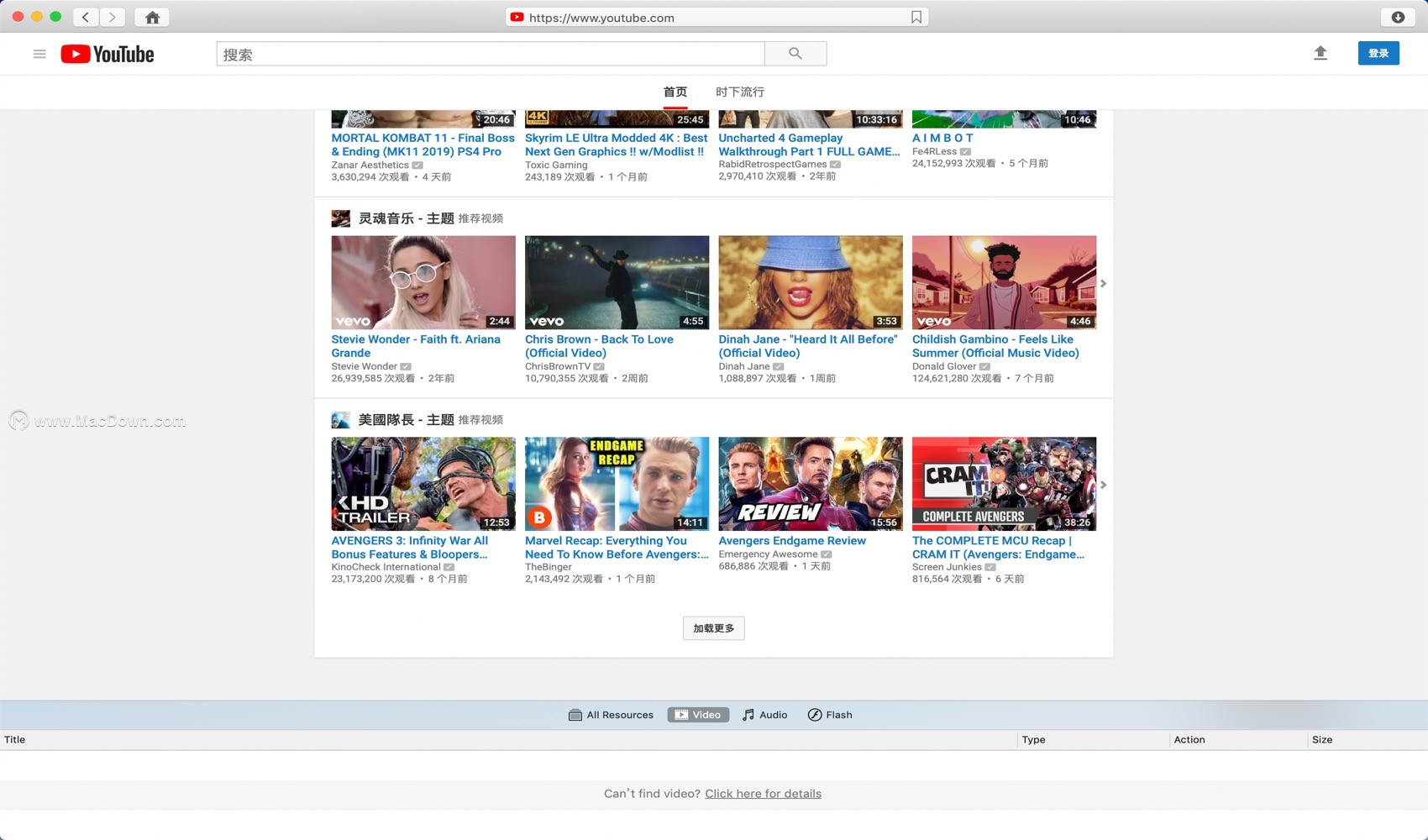Bookmark the page with the bookmark icon
Screen dimensions: 1428x840
tap(916, 17)
